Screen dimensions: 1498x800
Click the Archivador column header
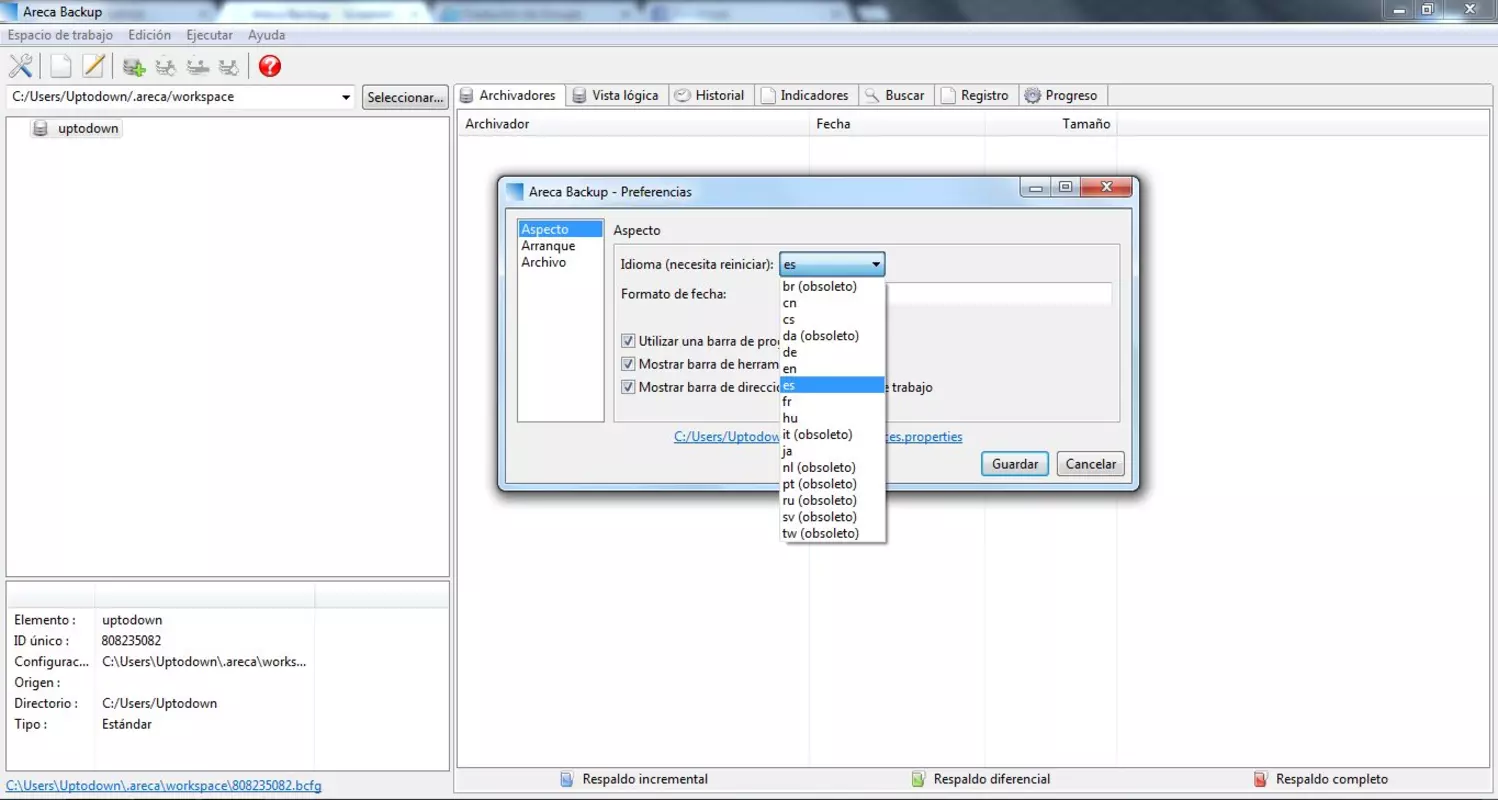tap(633, 124)
